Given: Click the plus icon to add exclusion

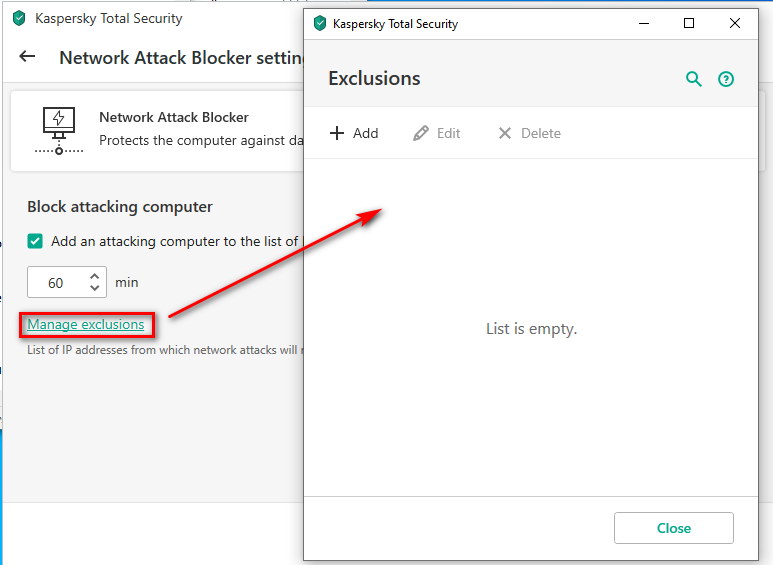Looking at the screenshot, I should click(x=337, y=133).
